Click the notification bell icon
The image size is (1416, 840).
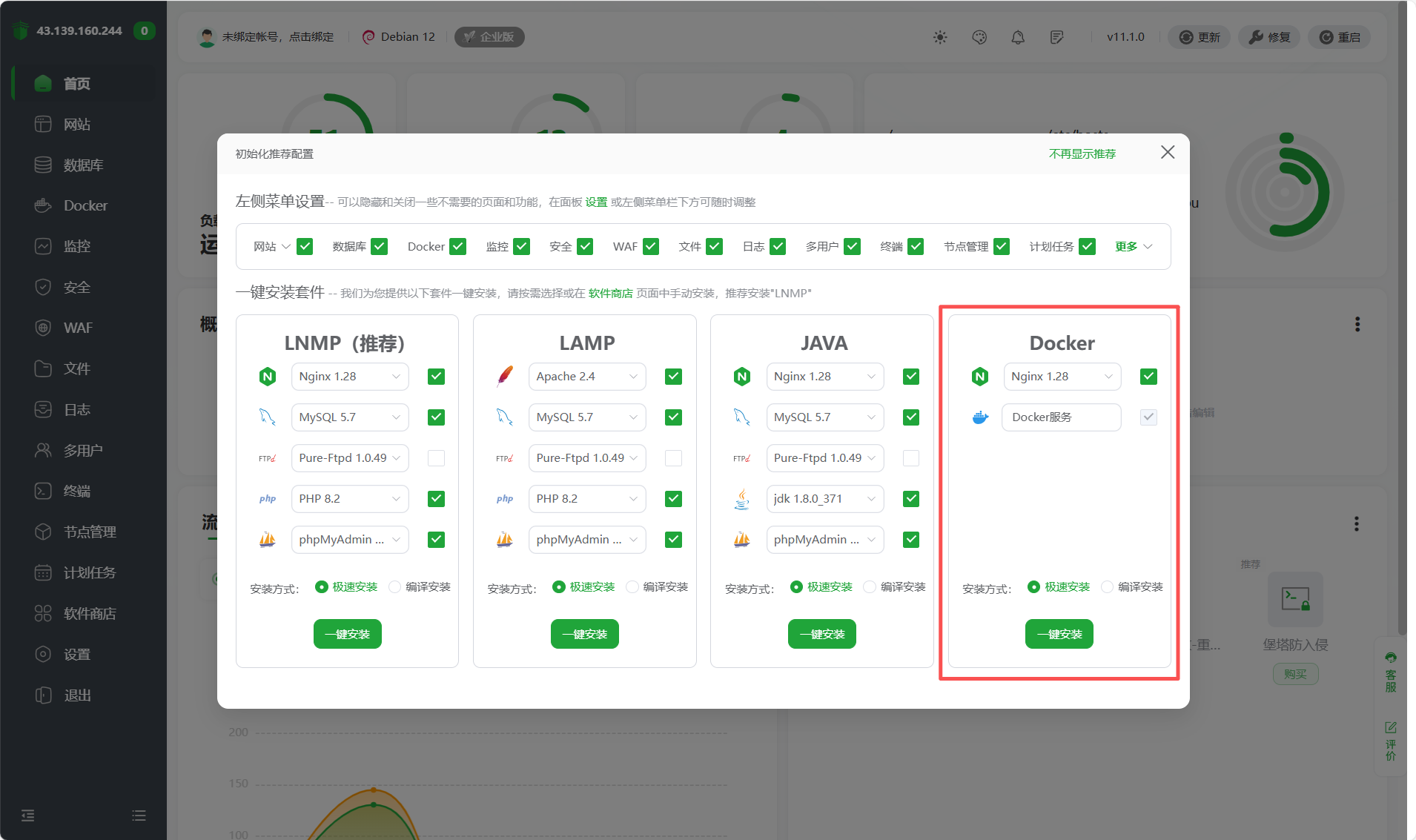[x=1018, y=37]
